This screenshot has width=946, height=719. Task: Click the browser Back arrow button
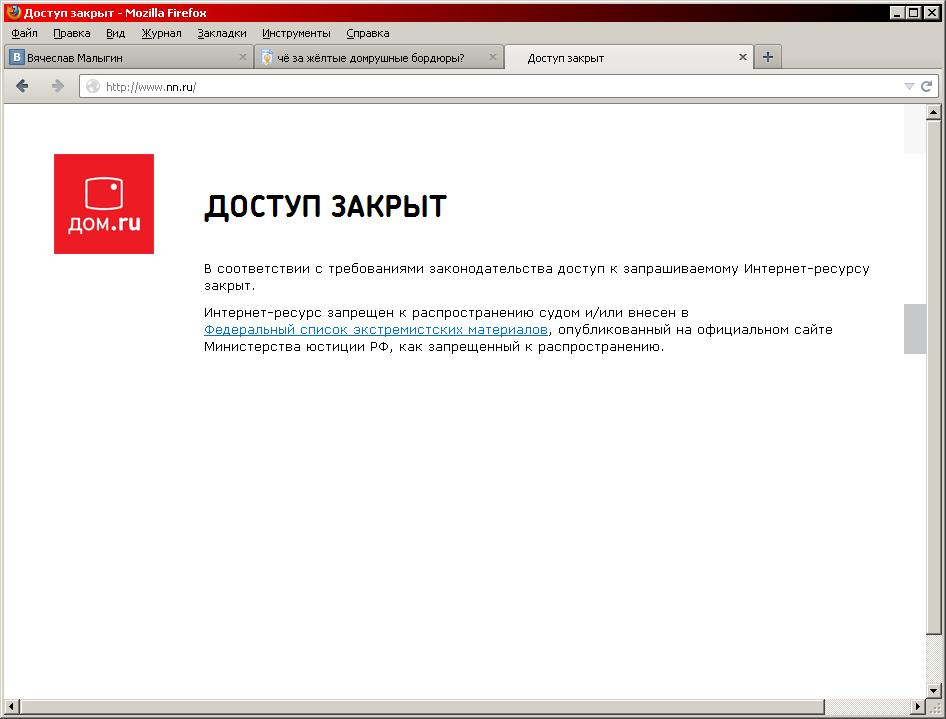tap(22, 86)
